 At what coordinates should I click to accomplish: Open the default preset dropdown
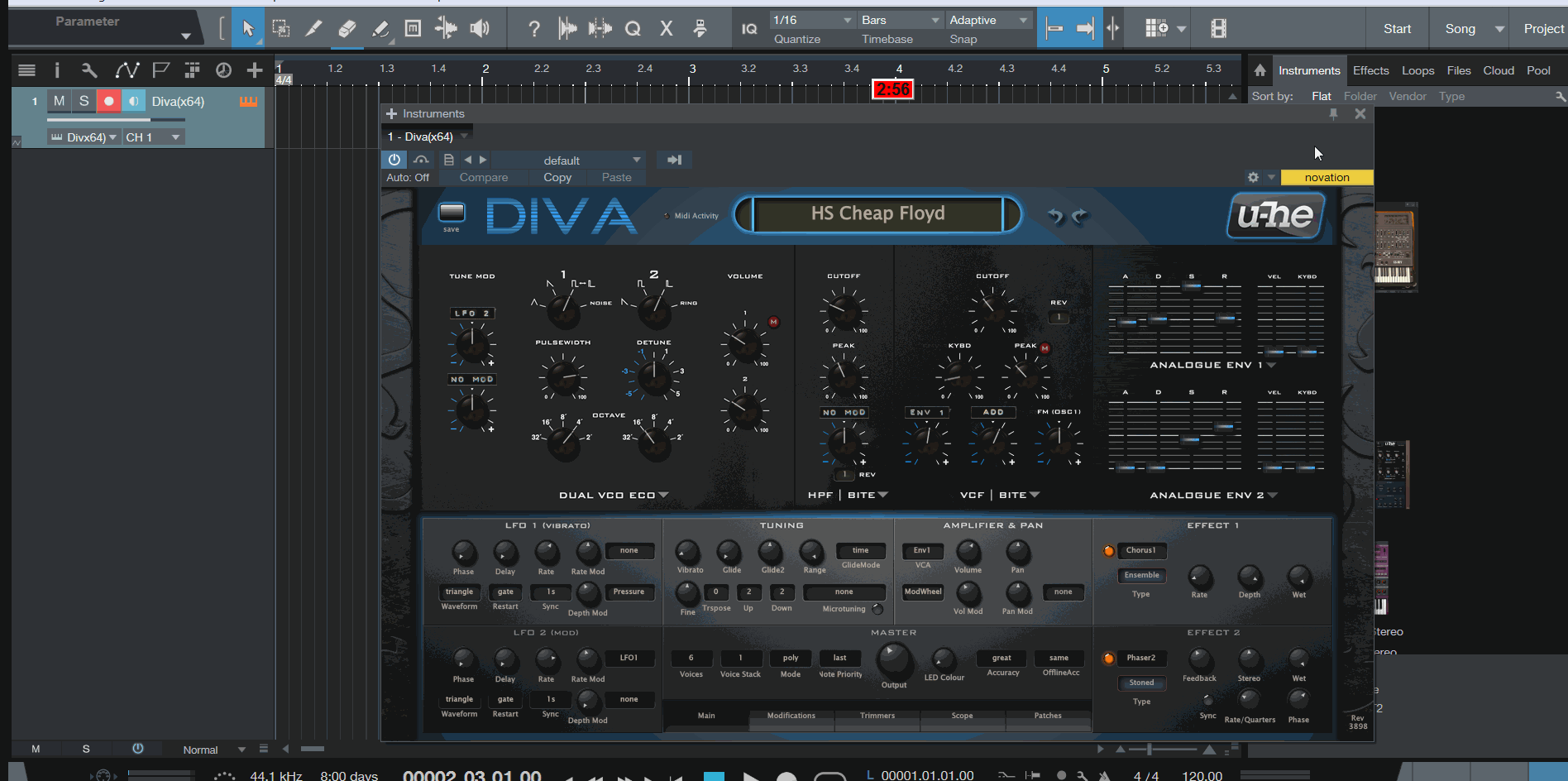click(567, 160)
